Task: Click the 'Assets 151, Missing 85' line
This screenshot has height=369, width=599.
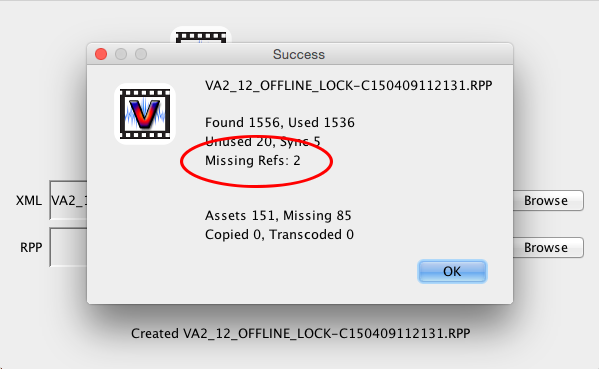Action: coord(278,216)
